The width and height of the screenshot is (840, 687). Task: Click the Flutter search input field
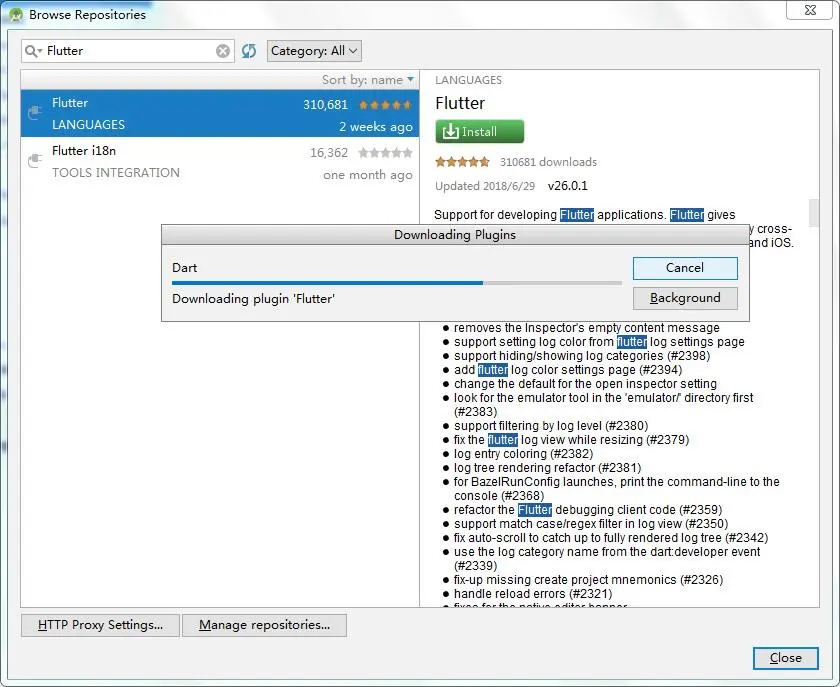[129, 51]
